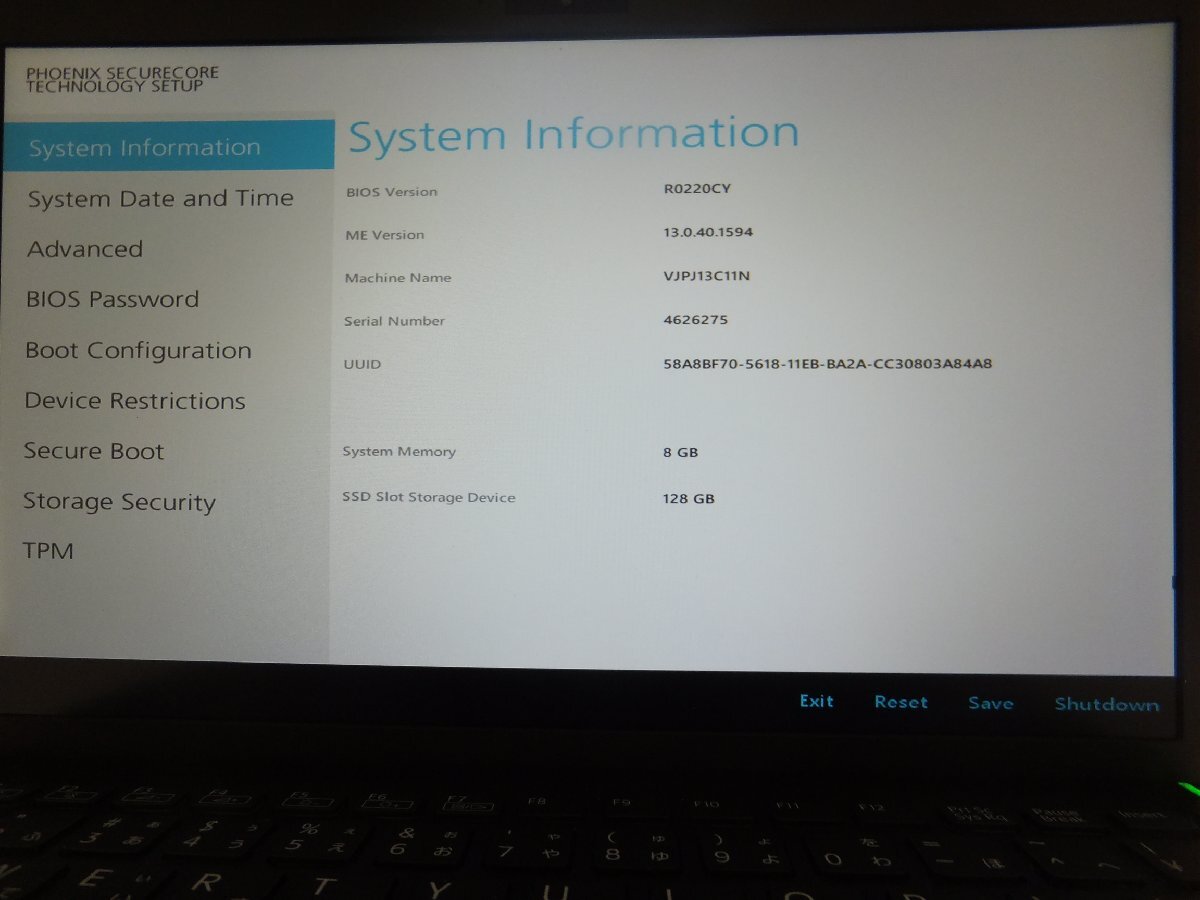Image resolution: width=1200 pixels, height=900 pixels.
Task: Go to the TPM section
Action: pos(48,551)
